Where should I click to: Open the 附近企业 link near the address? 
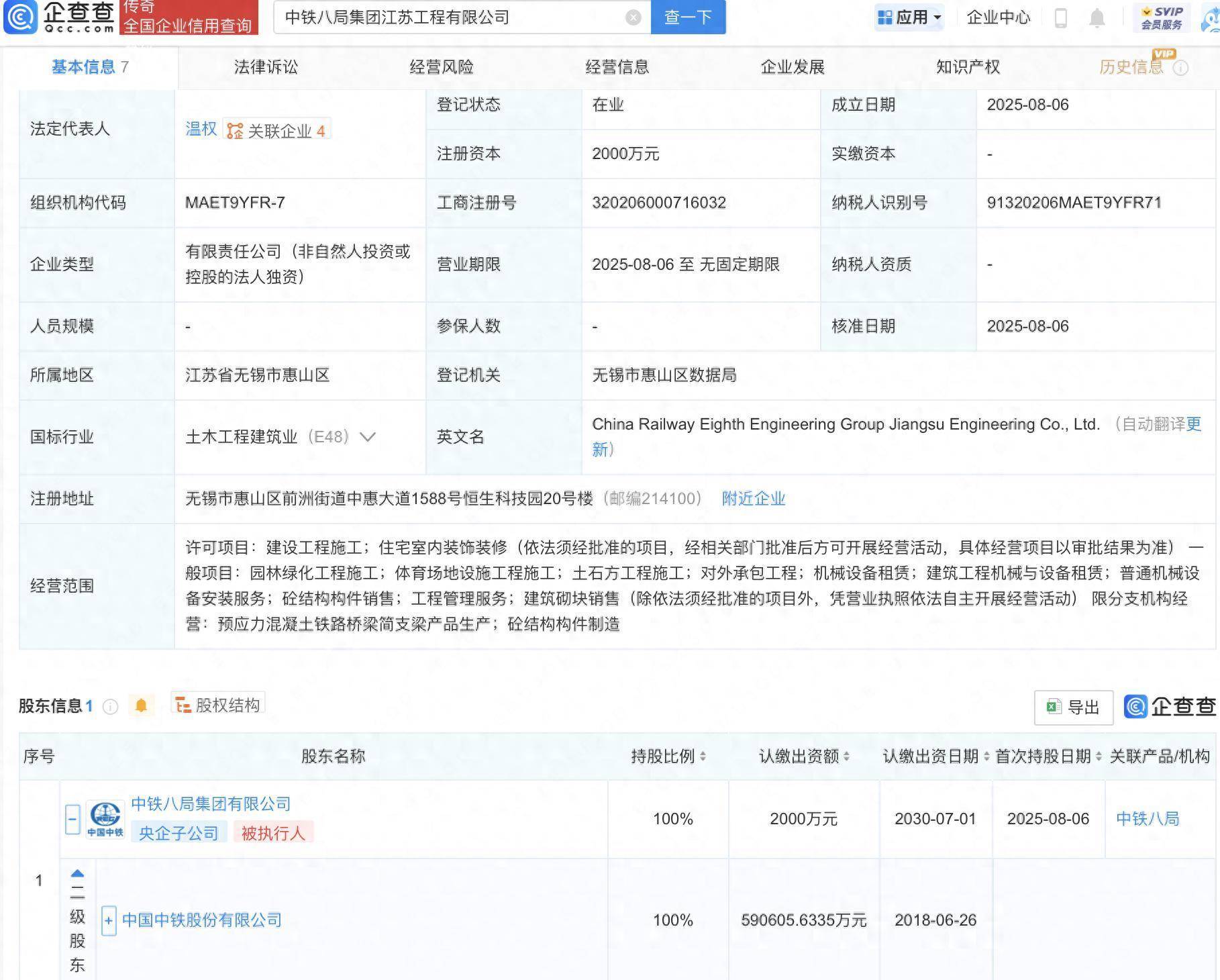point(753,499)
